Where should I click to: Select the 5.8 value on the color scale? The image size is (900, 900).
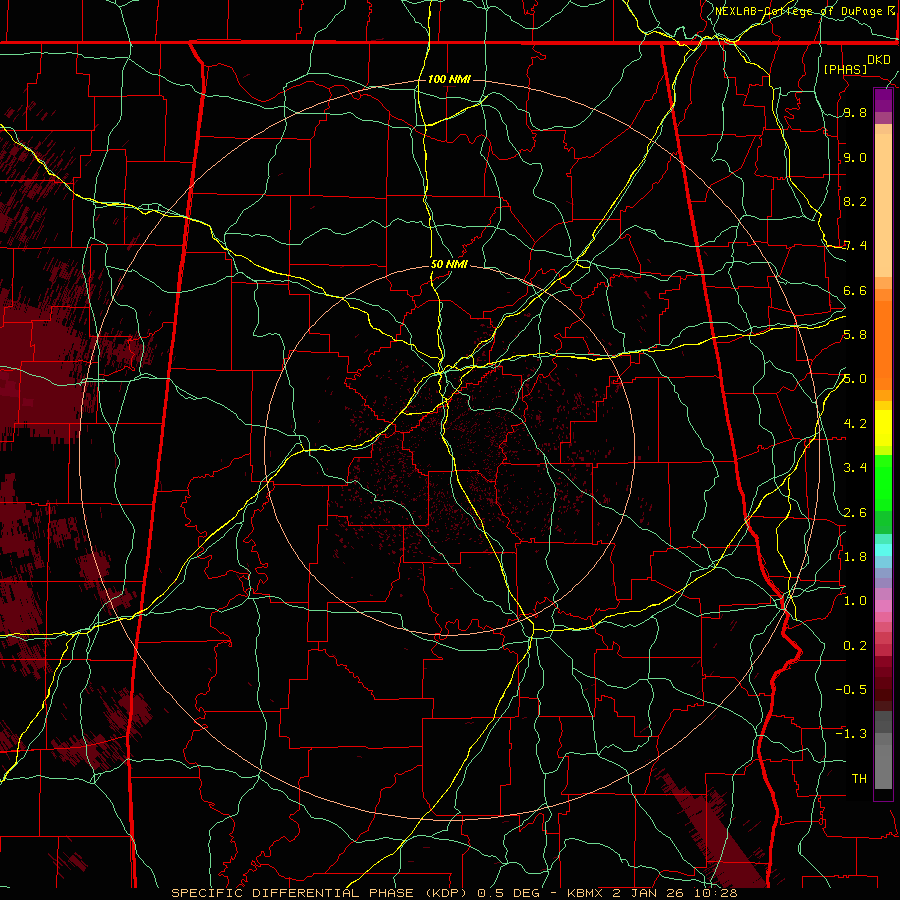[855, 335]
